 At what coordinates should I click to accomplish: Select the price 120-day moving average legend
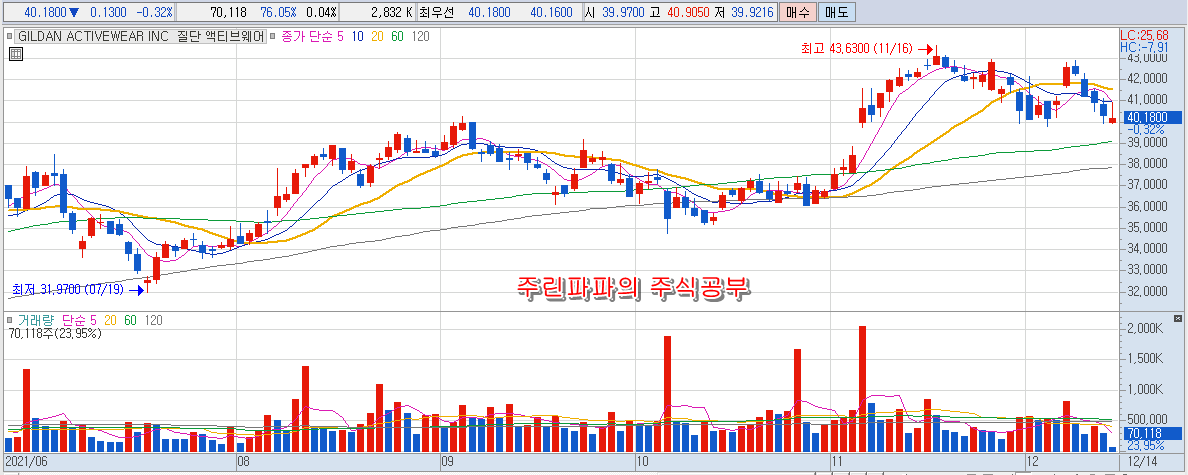click(421, 36)
